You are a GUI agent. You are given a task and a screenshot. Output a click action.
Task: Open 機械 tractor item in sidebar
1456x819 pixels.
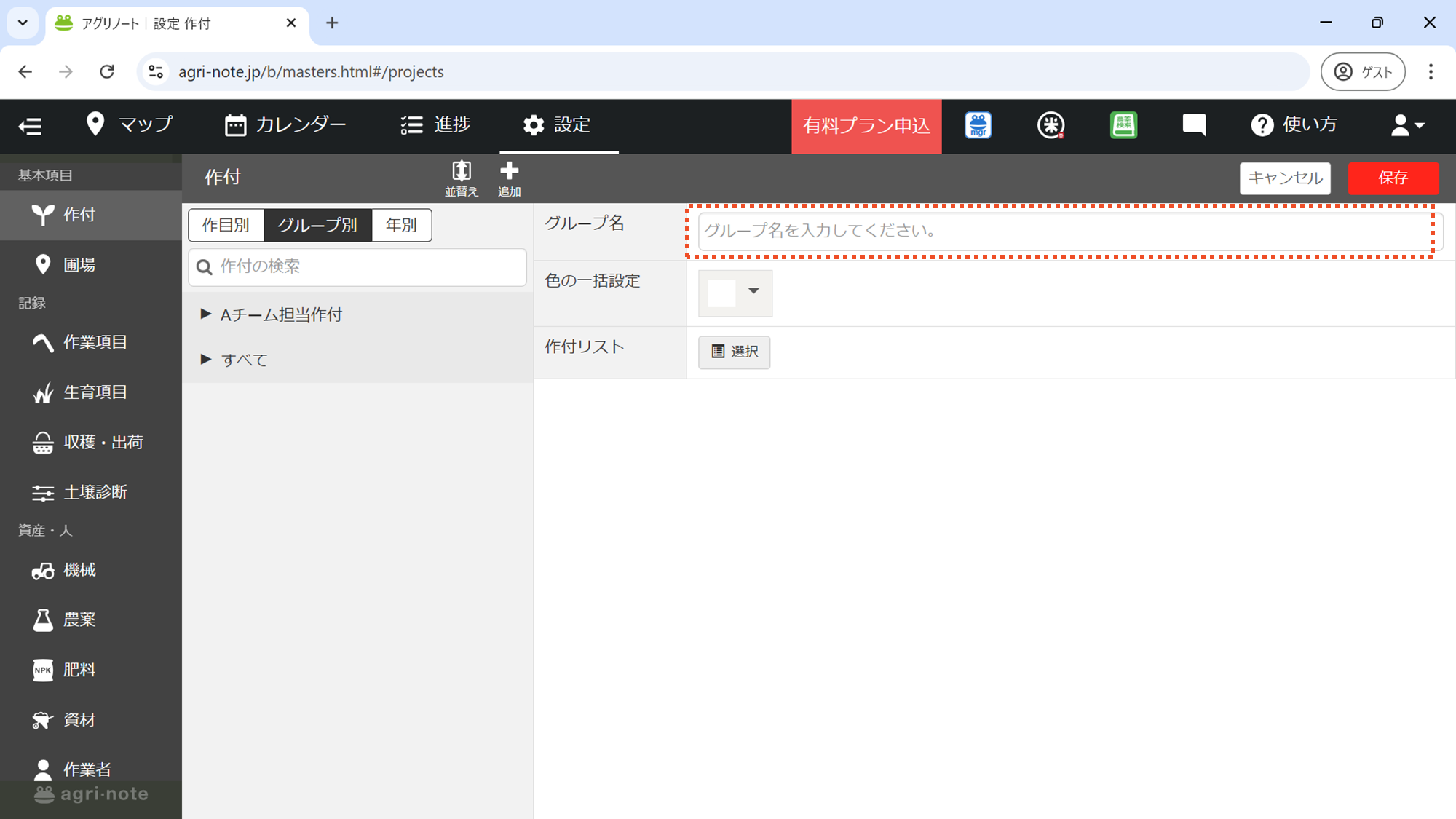point(79,570)
